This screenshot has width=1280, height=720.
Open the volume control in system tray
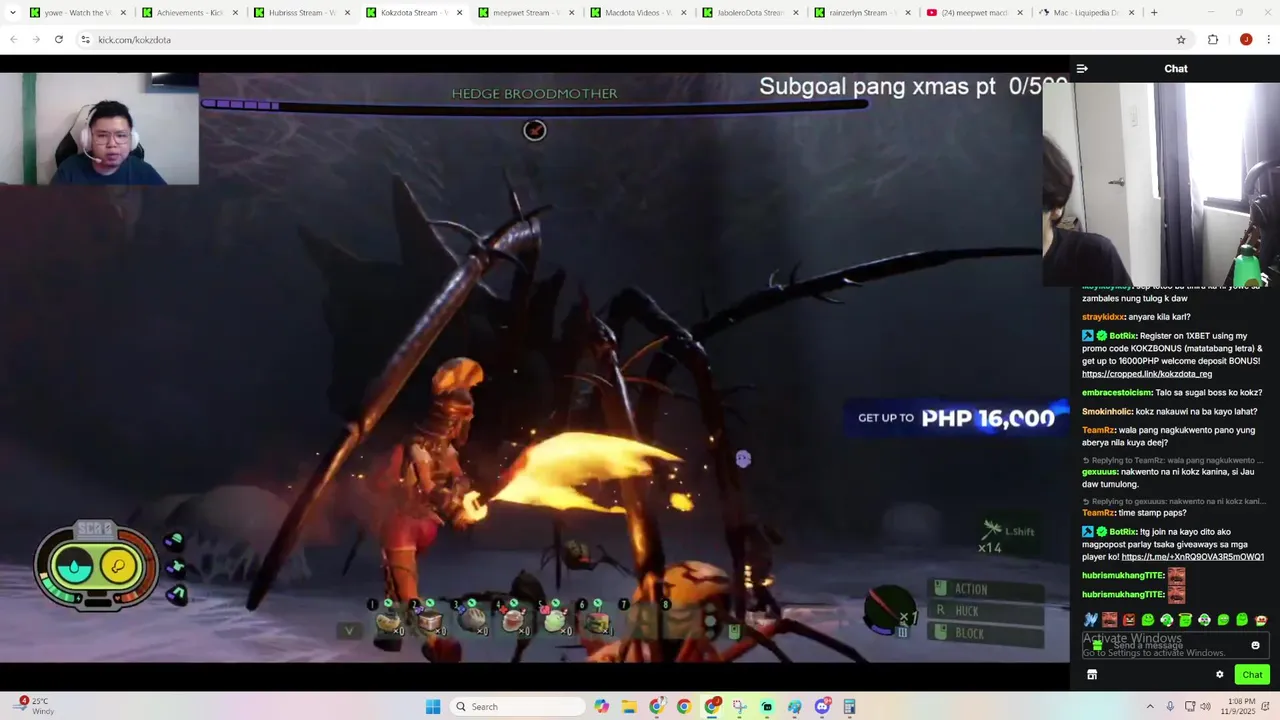pos(1205,707)
